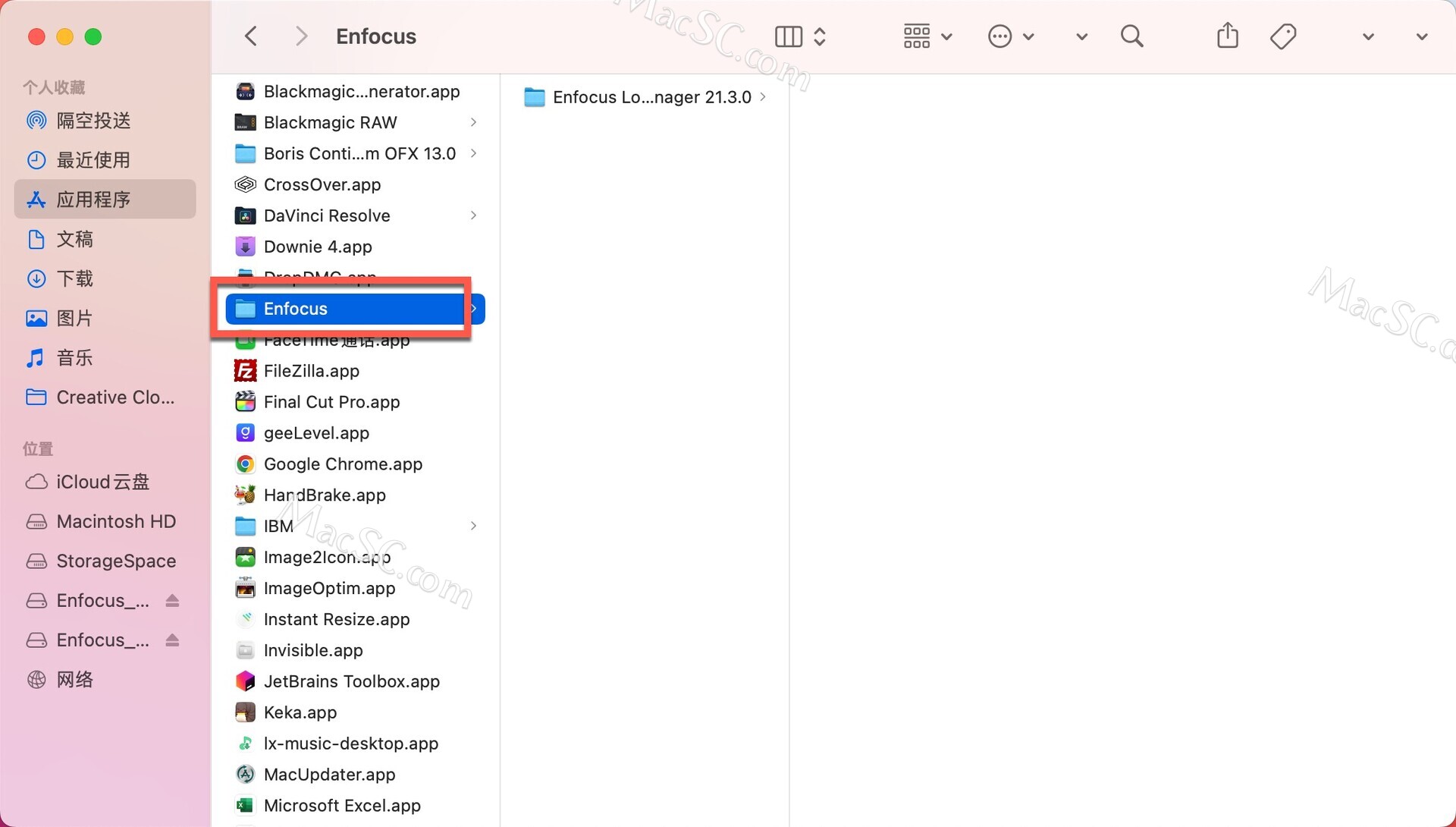Select Macintosh HD volume
The width and height of the screenshot is (1456, 827).
click(105, 521)
